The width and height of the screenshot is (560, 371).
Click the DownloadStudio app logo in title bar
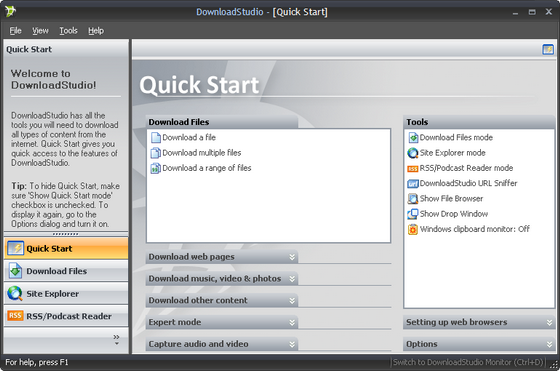click(x=10, y=11)
